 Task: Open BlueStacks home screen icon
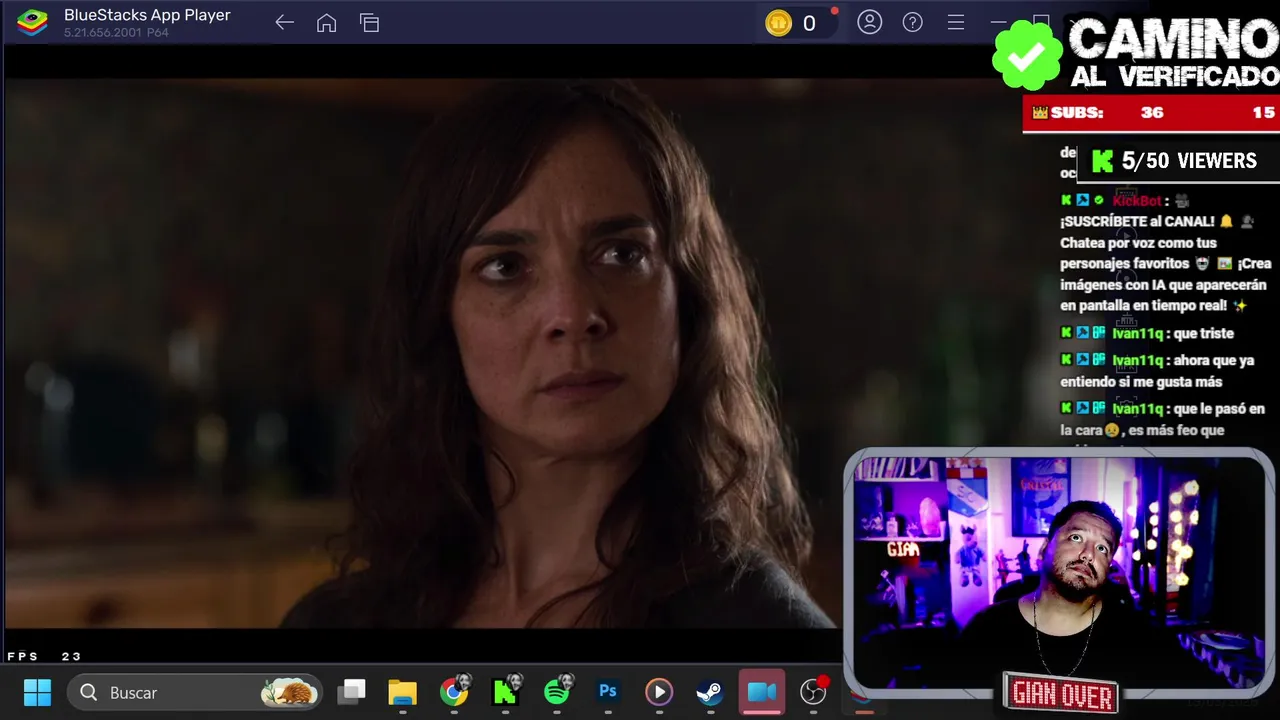(x=327, y=23)
